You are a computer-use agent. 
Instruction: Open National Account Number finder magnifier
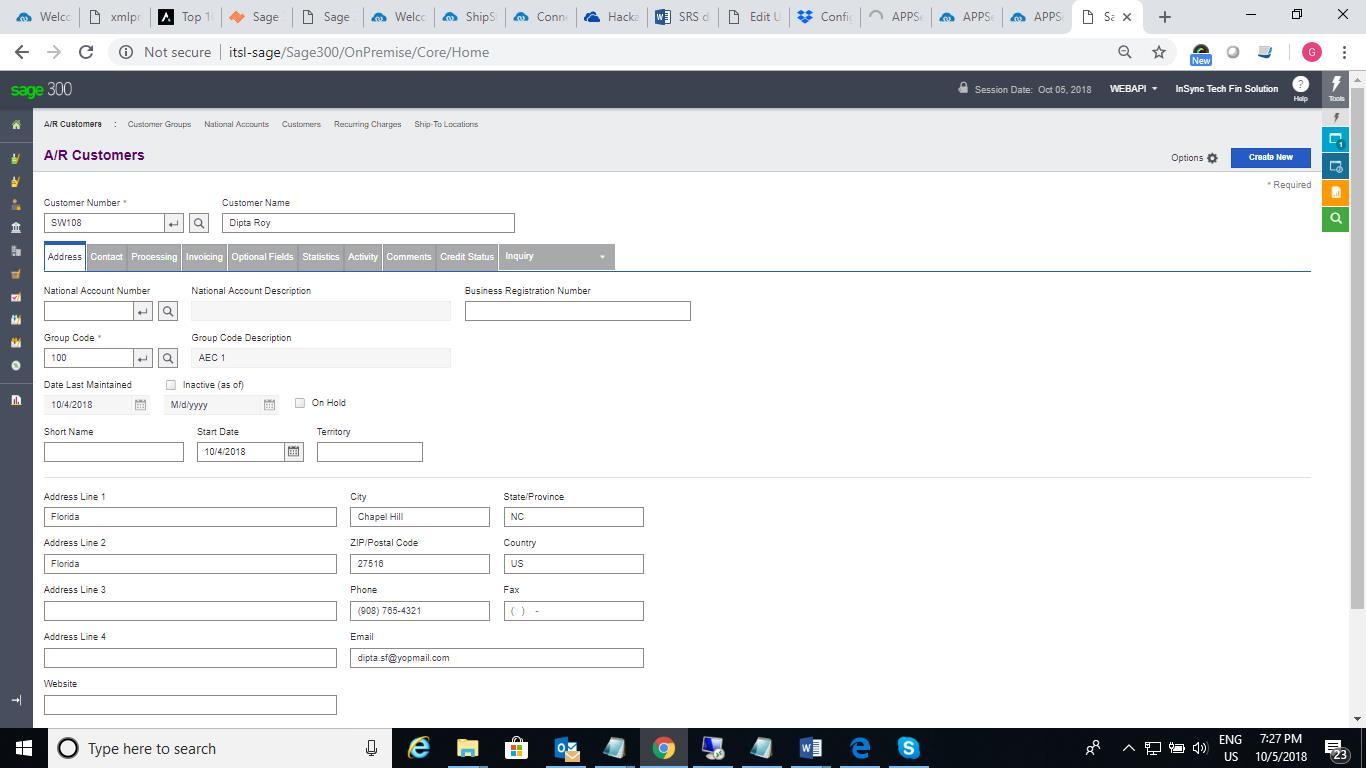168,311
